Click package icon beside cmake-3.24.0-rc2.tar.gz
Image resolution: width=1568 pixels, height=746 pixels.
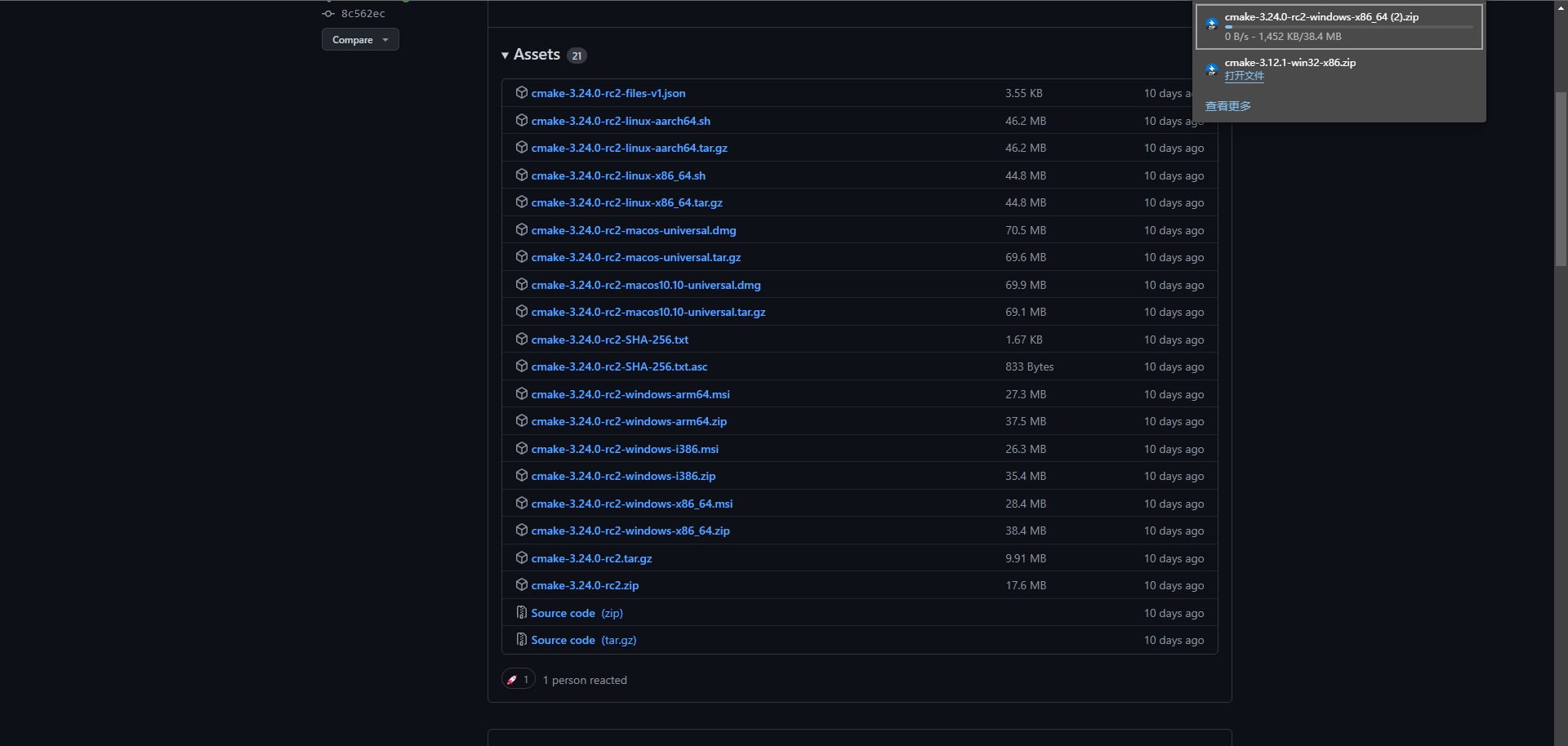pos(522,557)
